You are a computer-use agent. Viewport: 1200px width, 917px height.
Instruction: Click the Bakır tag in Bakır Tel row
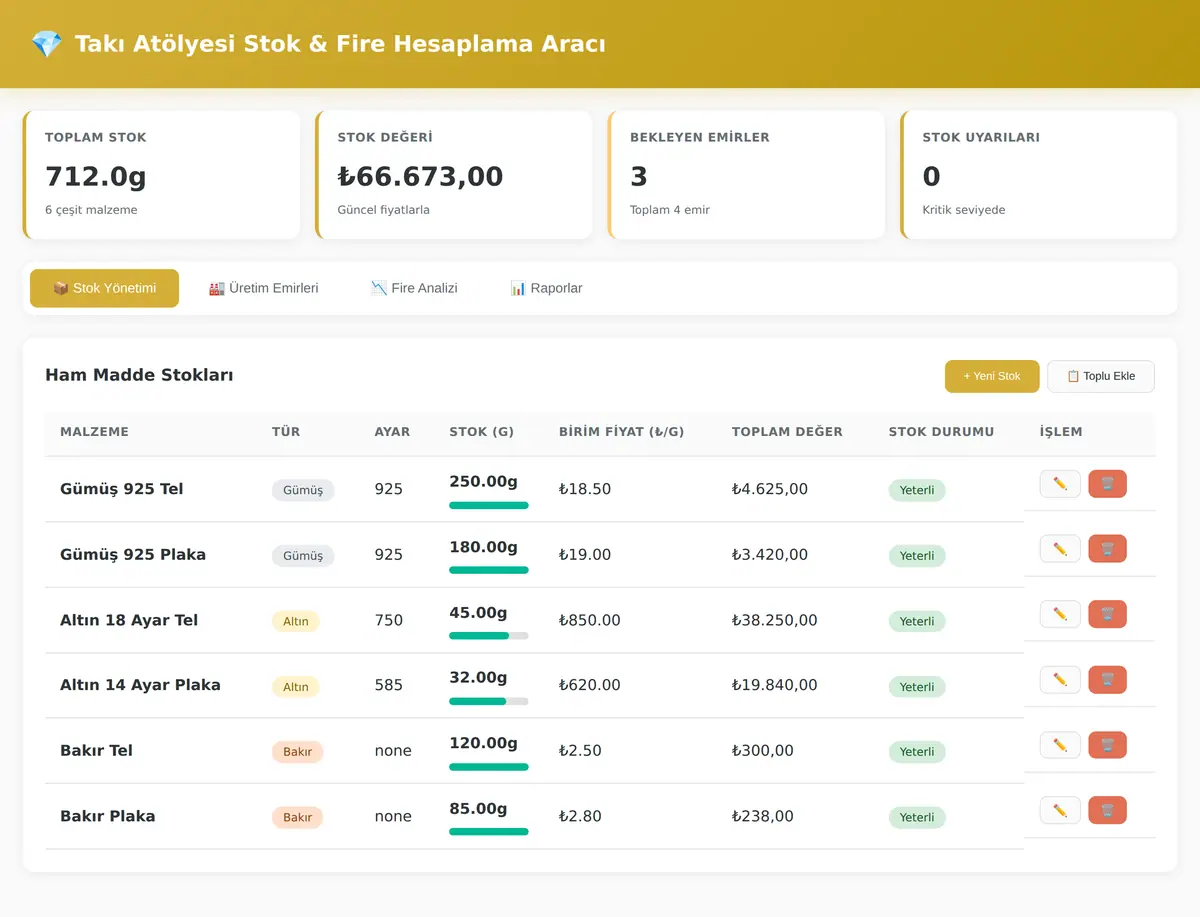pyautogui.click(x=297, y=752)
